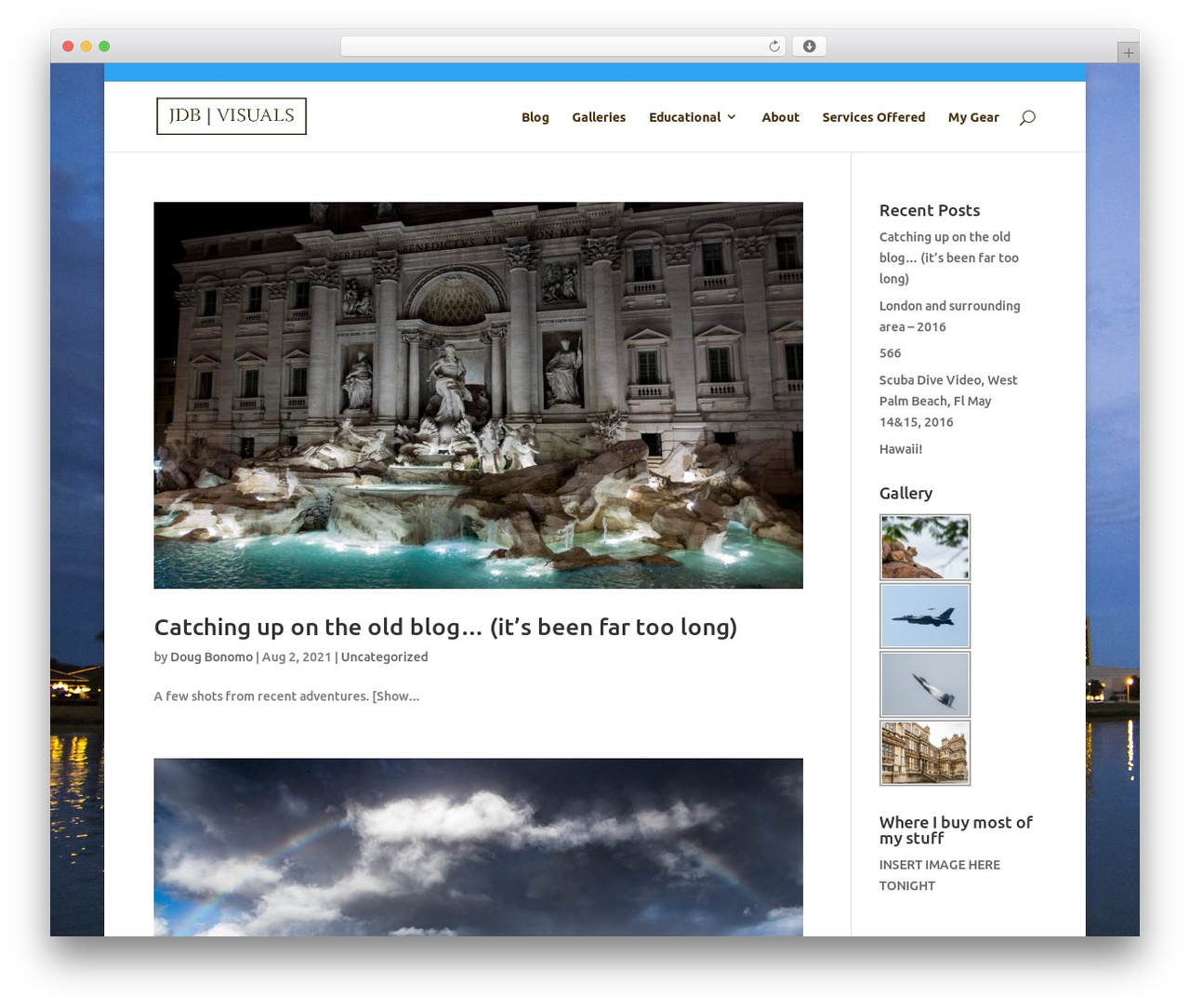Image resolution: width=1190 pixels, height=1008 pixels.
Task: Click the browser address bar
Action: pyautogui.click(x=563, y=46)
